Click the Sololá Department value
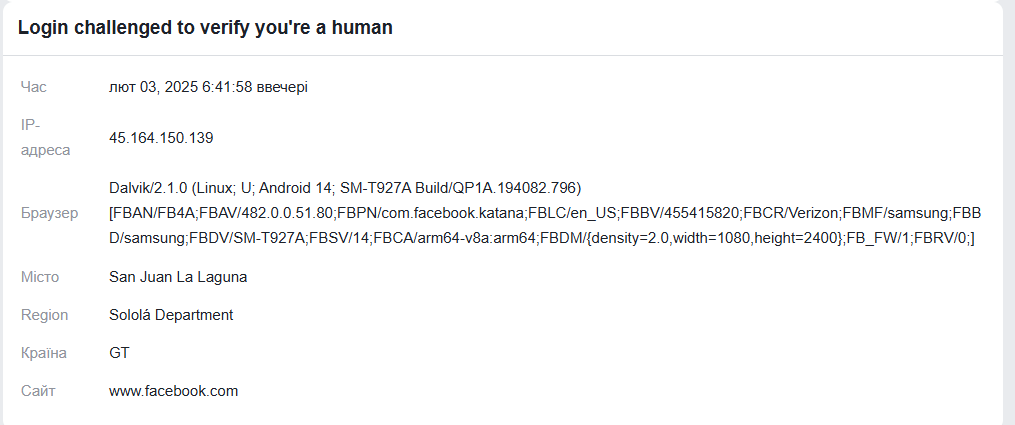The height and width of the screenshot is (425, 1015). coord(171,315)
